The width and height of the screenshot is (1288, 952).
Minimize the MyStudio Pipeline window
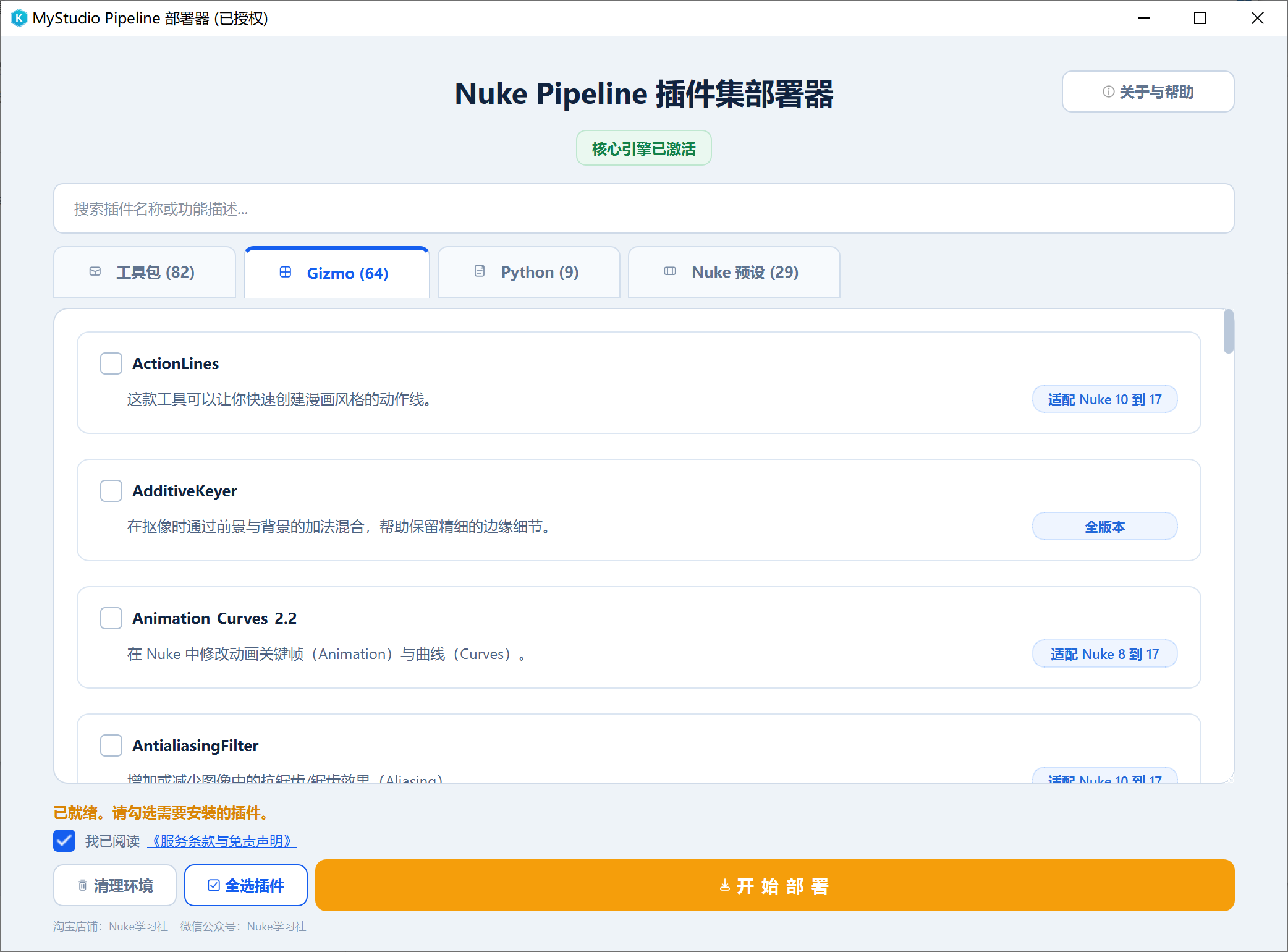tap(1144, 18)
